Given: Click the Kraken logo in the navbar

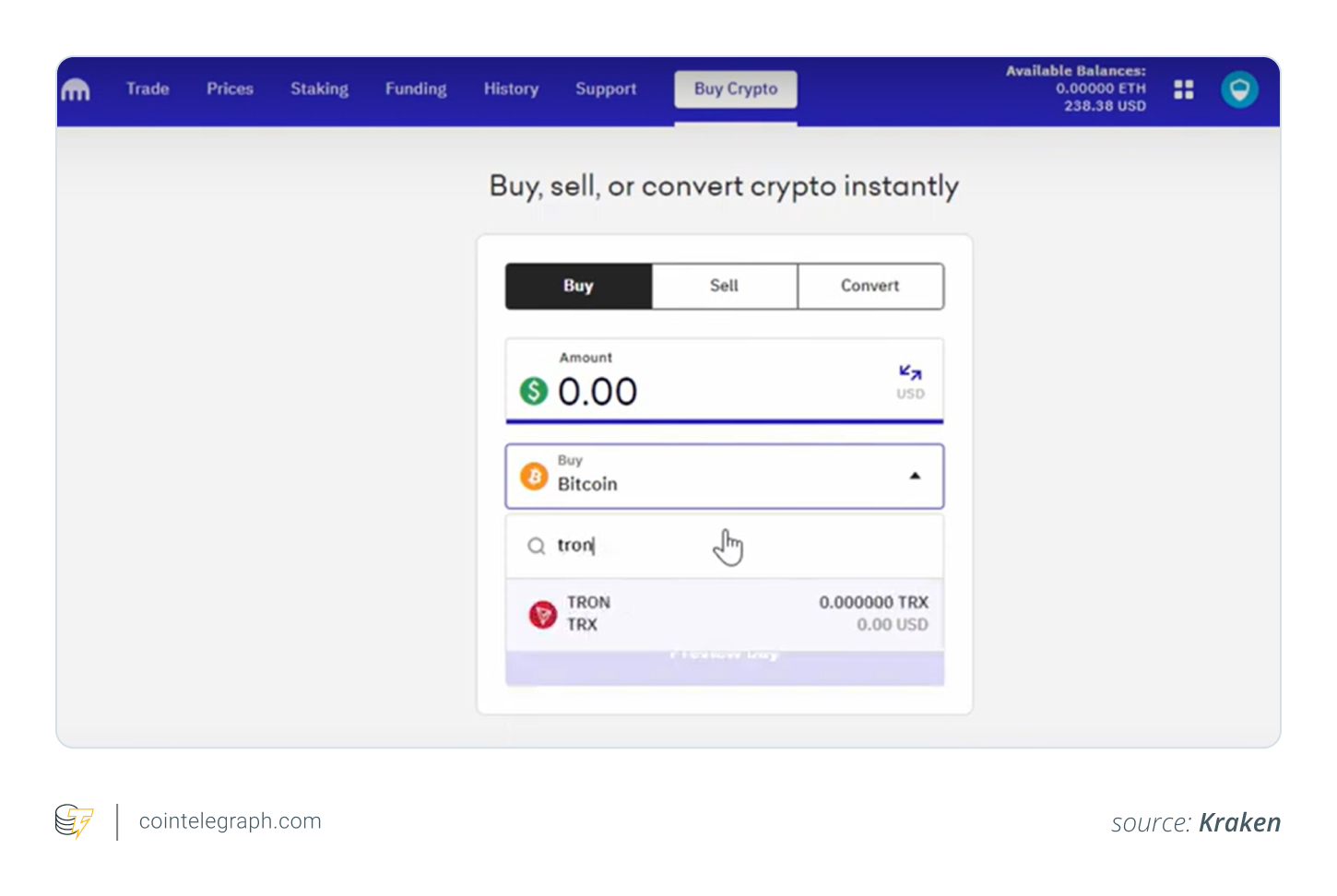Looking at the screenshot, I should coord(76,89).
